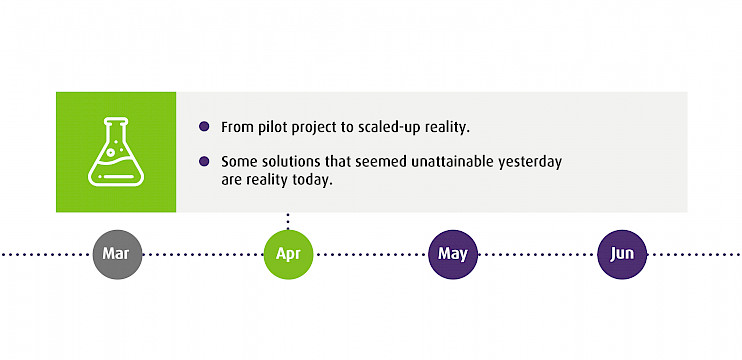Screen dimensions: 742x360
Task: Click the empty gray panel area right of text
Action: [x=625, y=152]
